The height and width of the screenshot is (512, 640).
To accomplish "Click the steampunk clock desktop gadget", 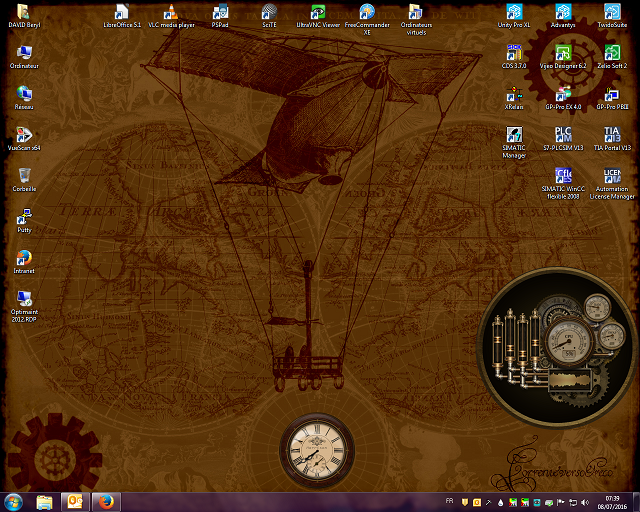I will [x=315, y=450].
